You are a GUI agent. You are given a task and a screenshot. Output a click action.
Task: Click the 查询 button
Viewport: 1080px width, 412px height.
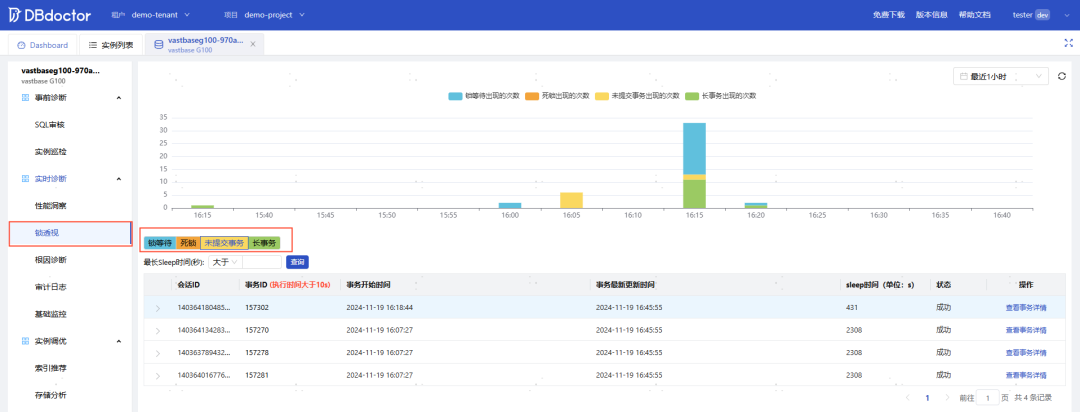pos(298,262)
